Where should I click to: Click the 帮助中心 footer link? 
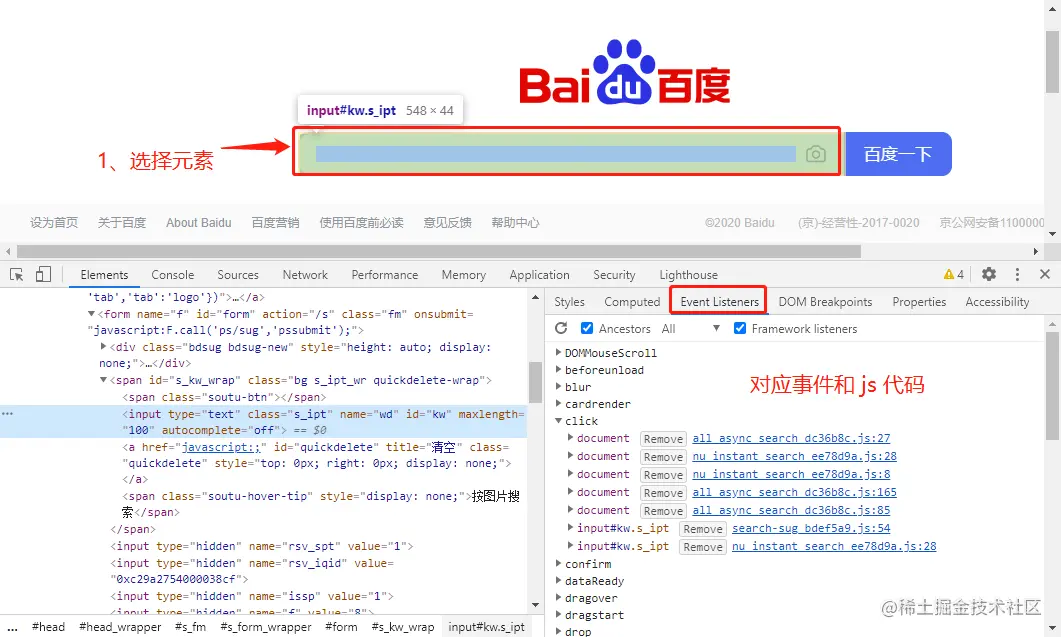tap(515, 223)
